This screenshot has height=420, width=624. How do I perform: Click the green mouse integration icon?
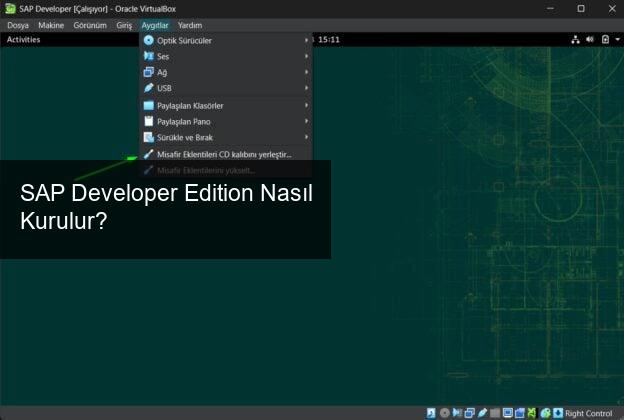545,412
